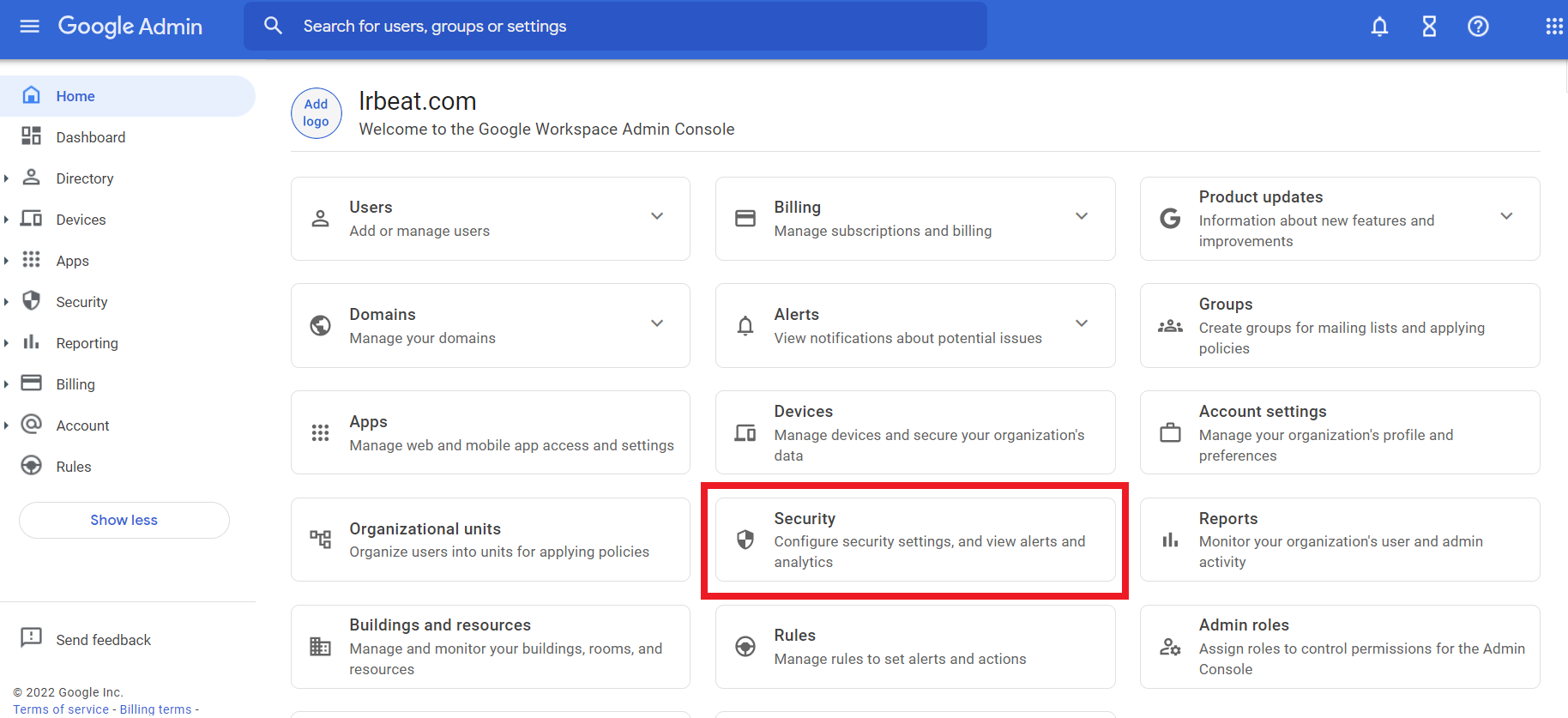The width and height of the screenshot is (1568, 718).
Task: Expand the Directory sidebar tree arrow
Action: click(x=7, y=178)
